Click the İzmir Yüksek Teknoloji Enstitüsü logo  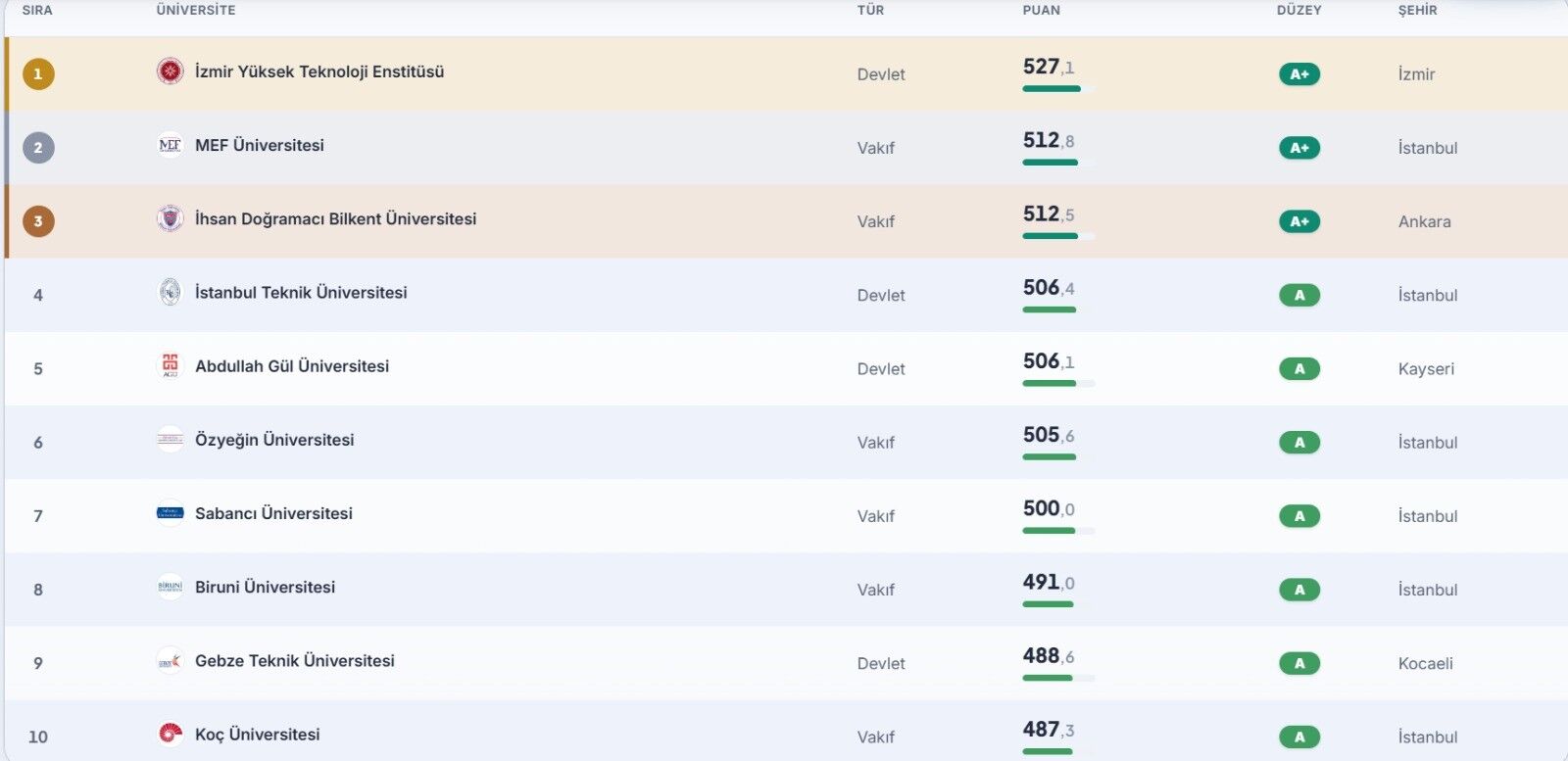[x=170, y=71]
